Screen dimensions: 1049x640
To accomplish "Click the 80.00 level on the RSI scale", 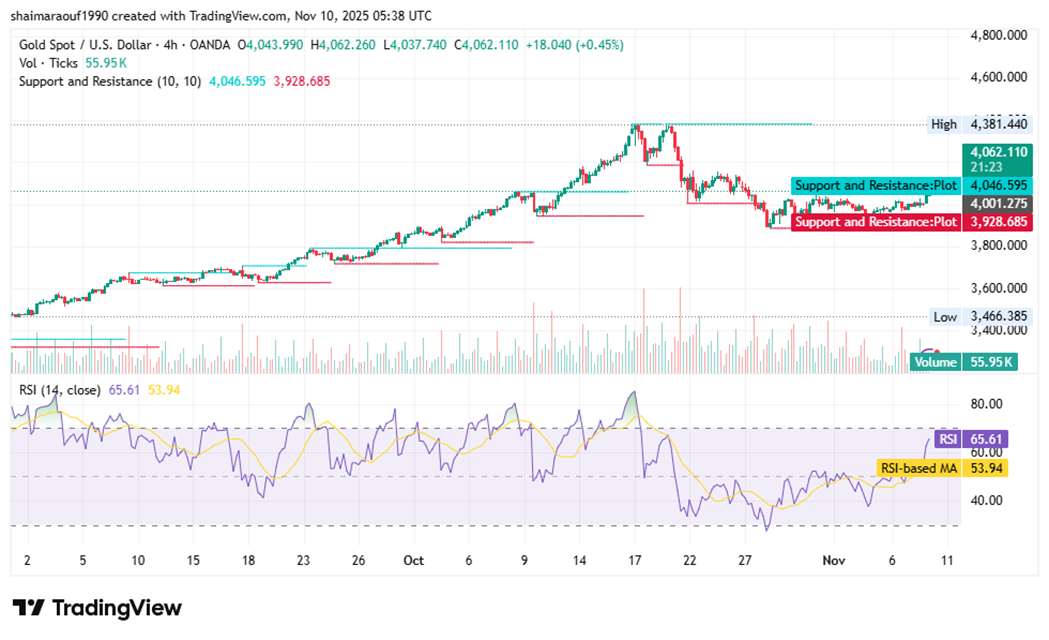I will pyautogui.click(x=986, y=404).
